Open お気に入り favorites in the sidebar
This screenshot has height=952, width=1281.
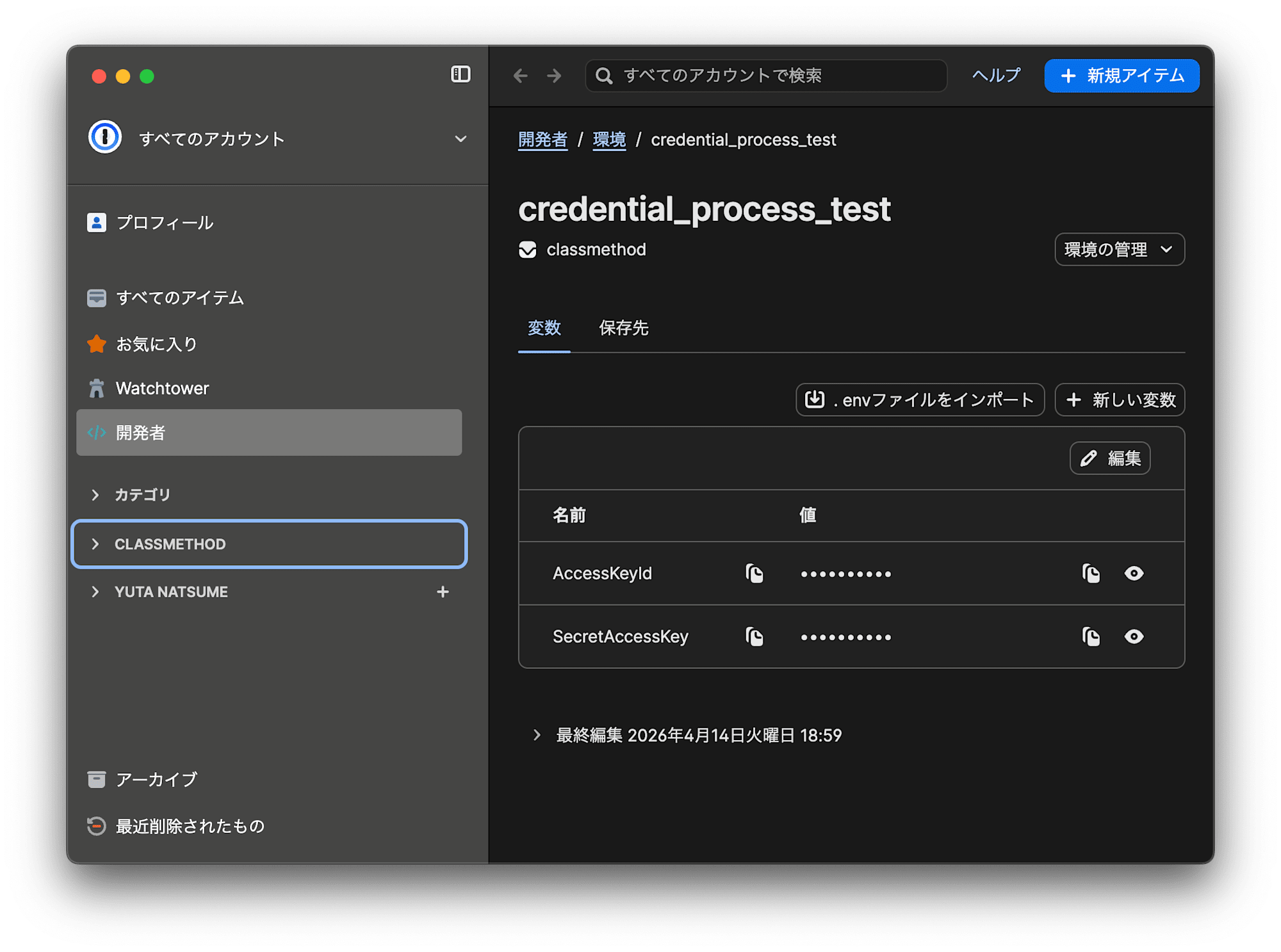[156, 344]
